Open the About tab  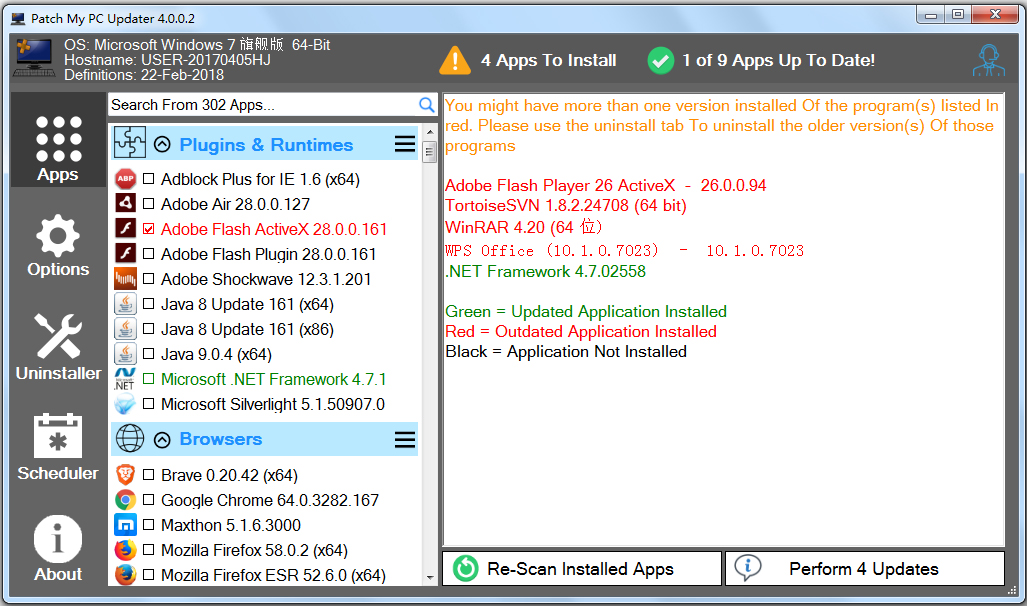click(58, 548)
